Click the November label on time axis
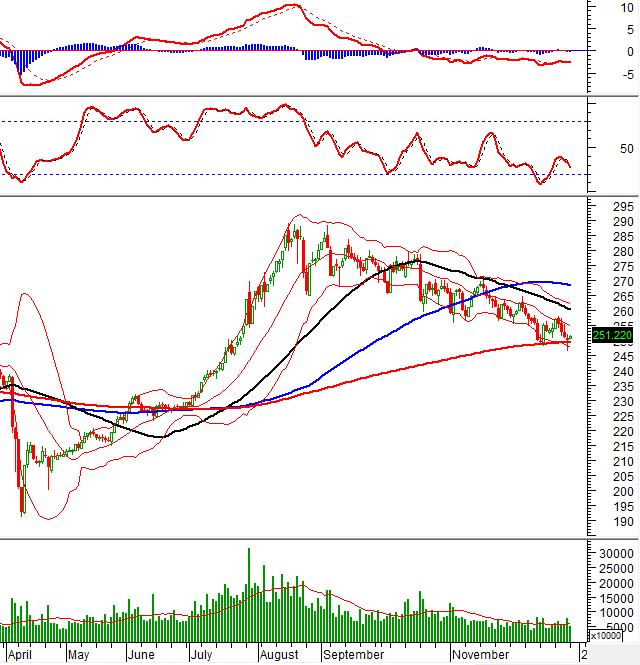The height and width of the screenshot is (665, 640). (x=482, y=656)
